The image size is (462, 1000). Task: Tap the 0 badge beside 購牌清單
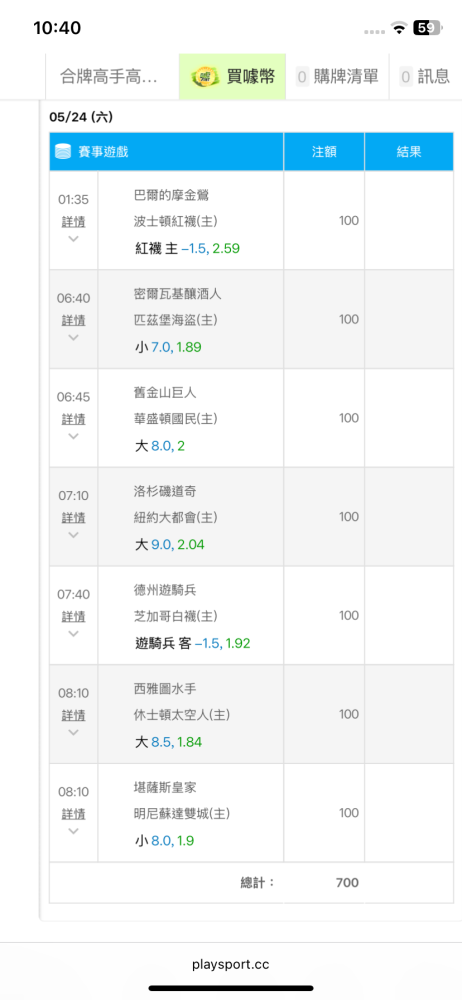(x=302, y=77)
